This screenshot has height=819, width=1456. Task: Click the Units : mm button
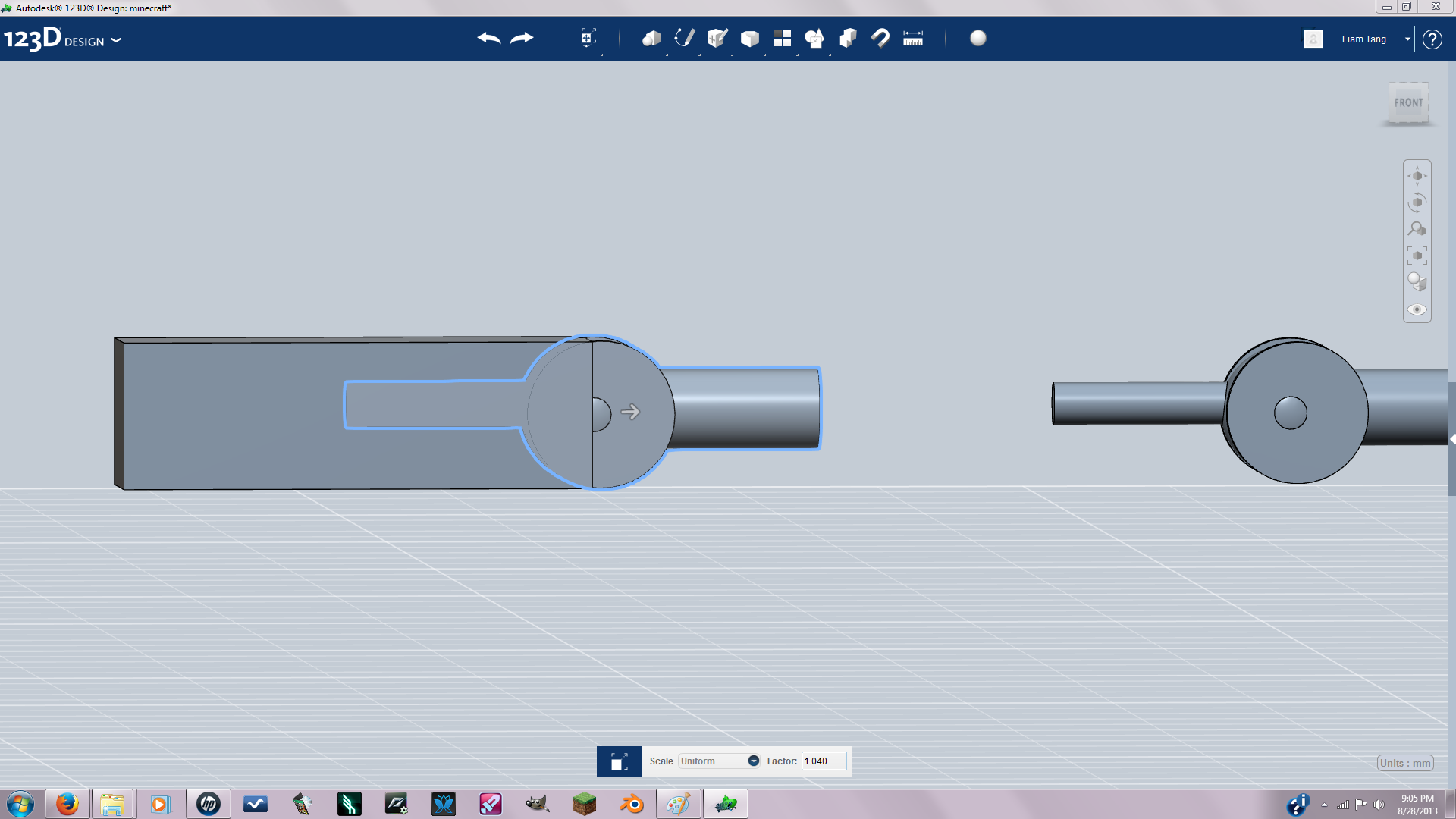pos(1405,763)
